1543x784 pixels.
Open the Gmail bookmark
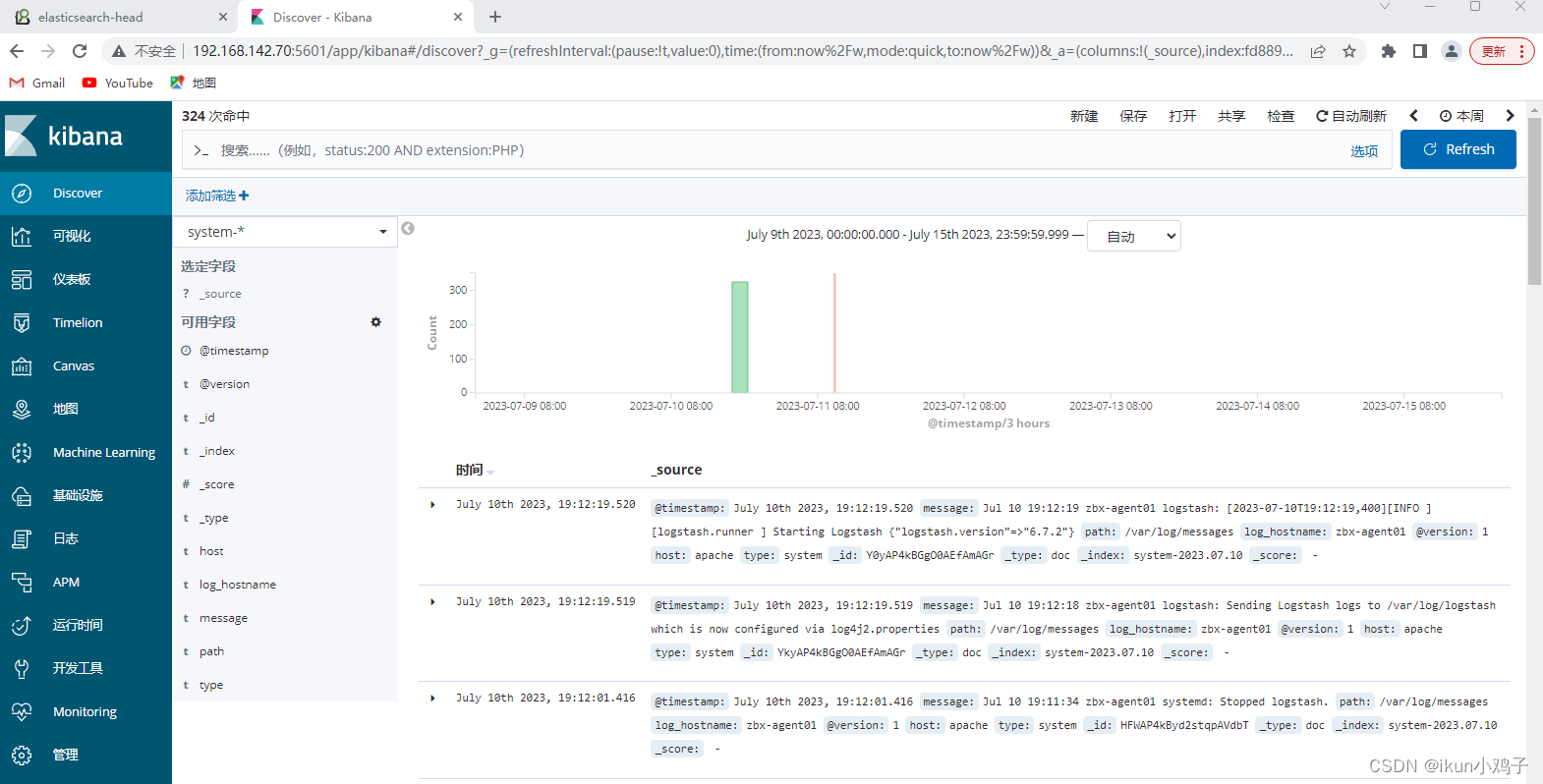(x=37, y=84)
